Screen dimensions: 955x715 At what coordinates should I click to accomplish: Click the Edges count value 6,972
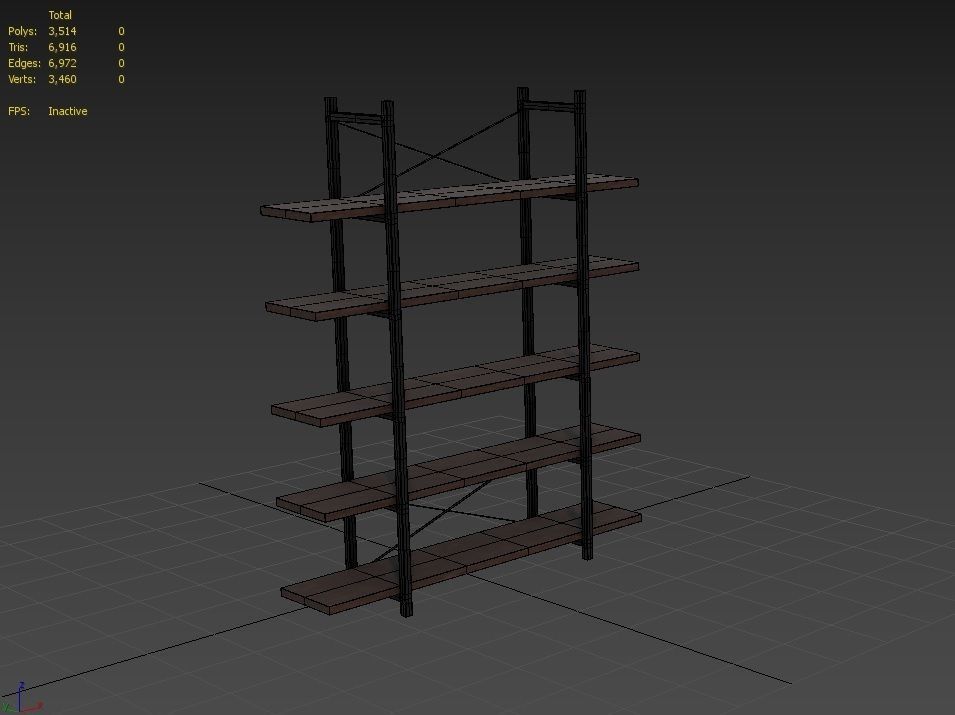(x=62, y=63)
